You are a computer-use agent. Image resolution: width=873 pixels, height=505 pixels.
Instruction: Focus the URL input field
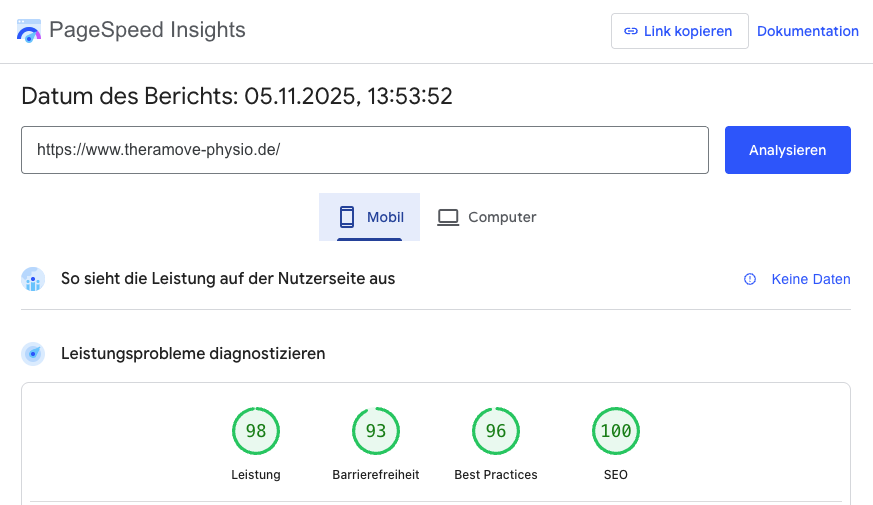click(365, 150)
